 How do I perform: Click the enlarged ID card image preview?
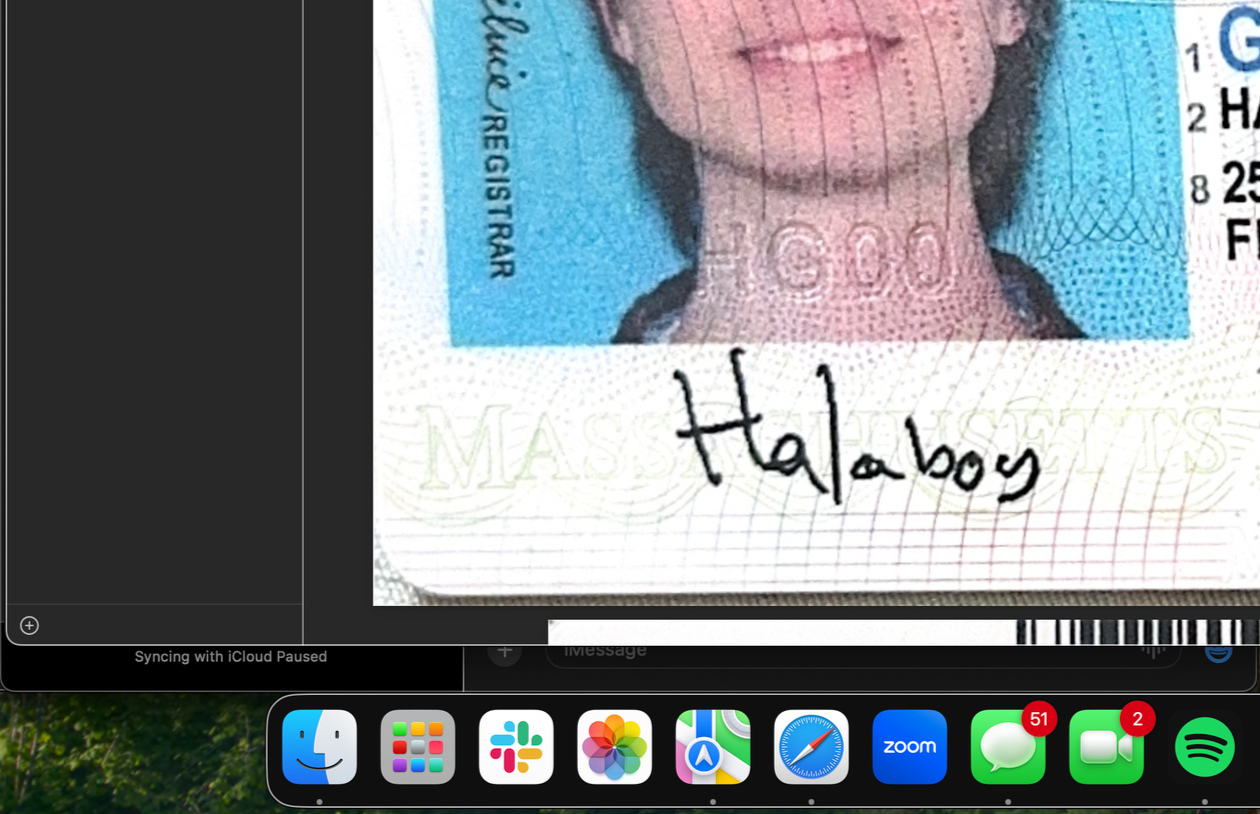pyautogui.click(x=816, y=302)
